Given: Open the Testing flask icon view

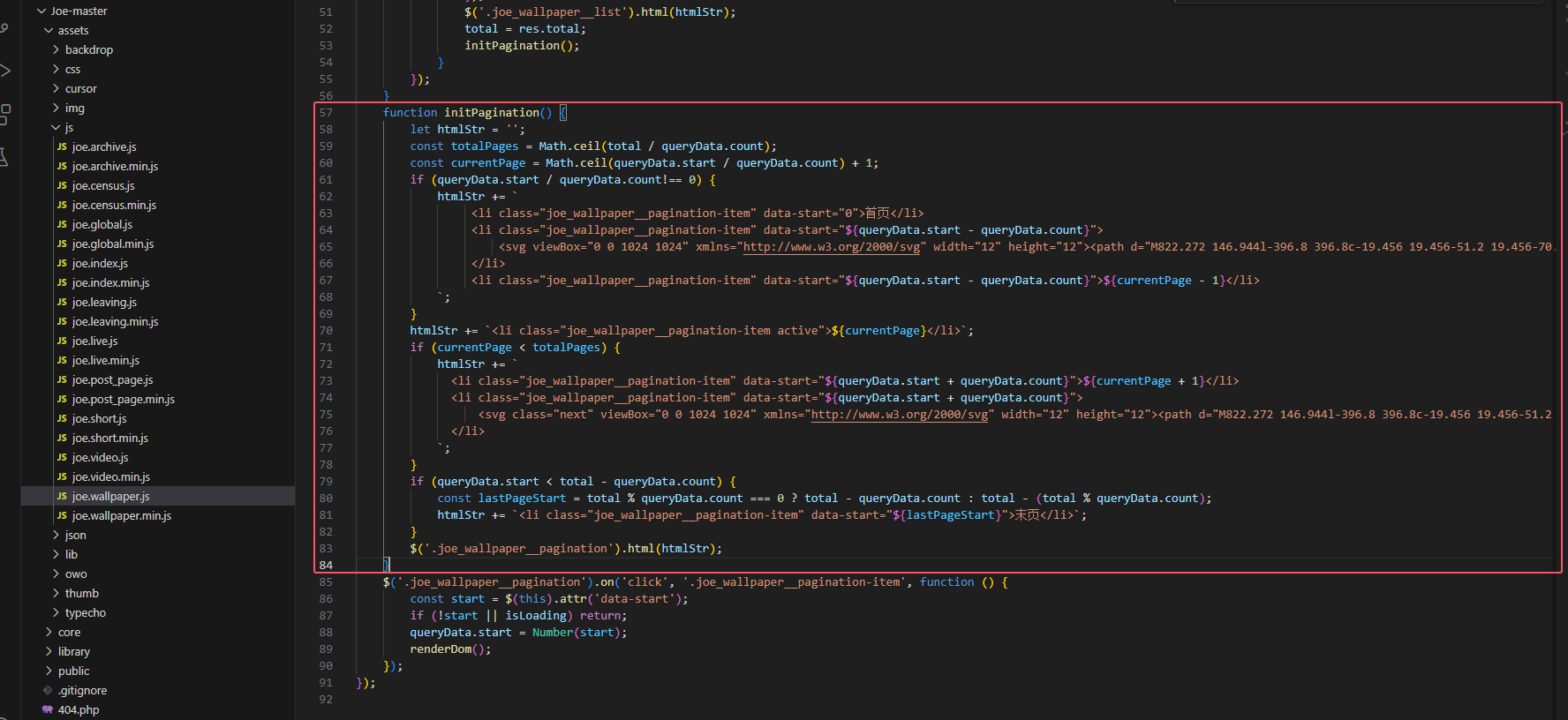Looking at the screenshot, I should tap(4, 157).
